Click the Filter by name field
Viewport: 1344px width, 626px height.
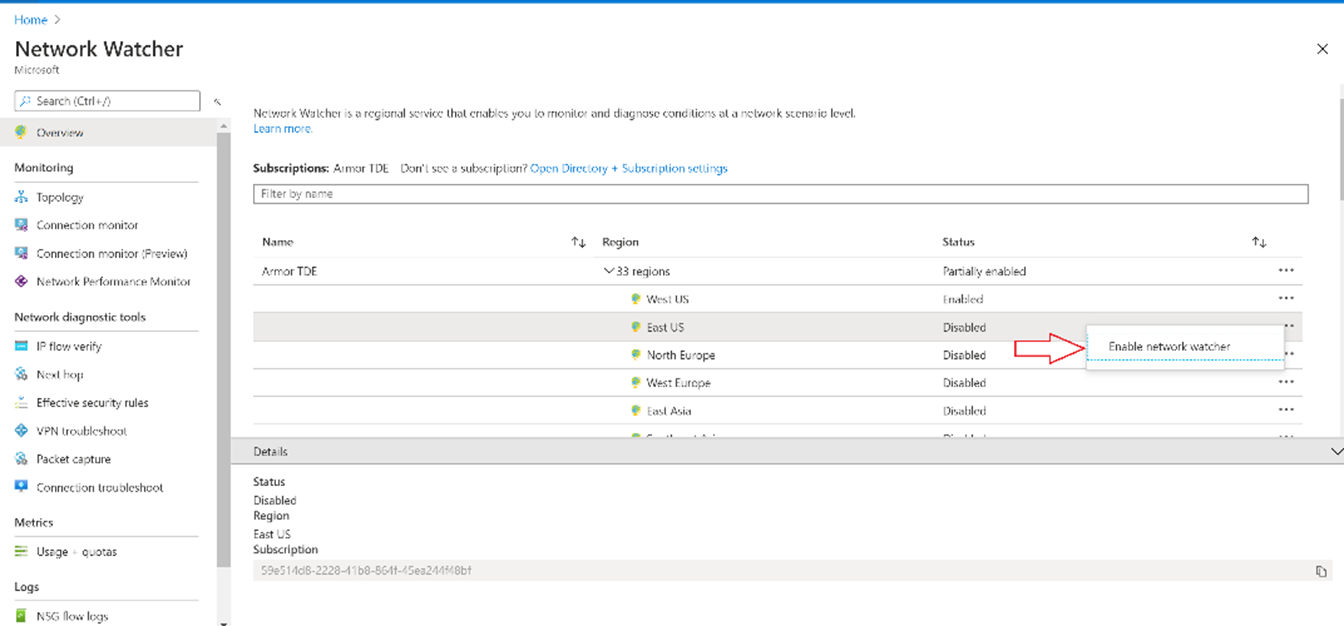coord(780,194)
